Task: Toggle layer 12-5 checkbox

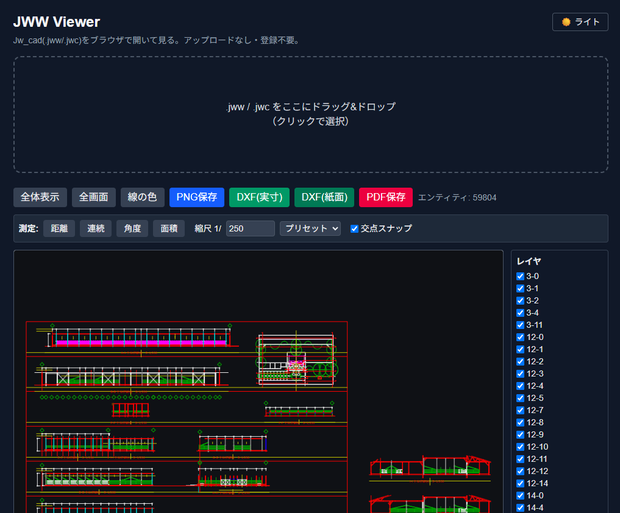Action: click(520, 398)
